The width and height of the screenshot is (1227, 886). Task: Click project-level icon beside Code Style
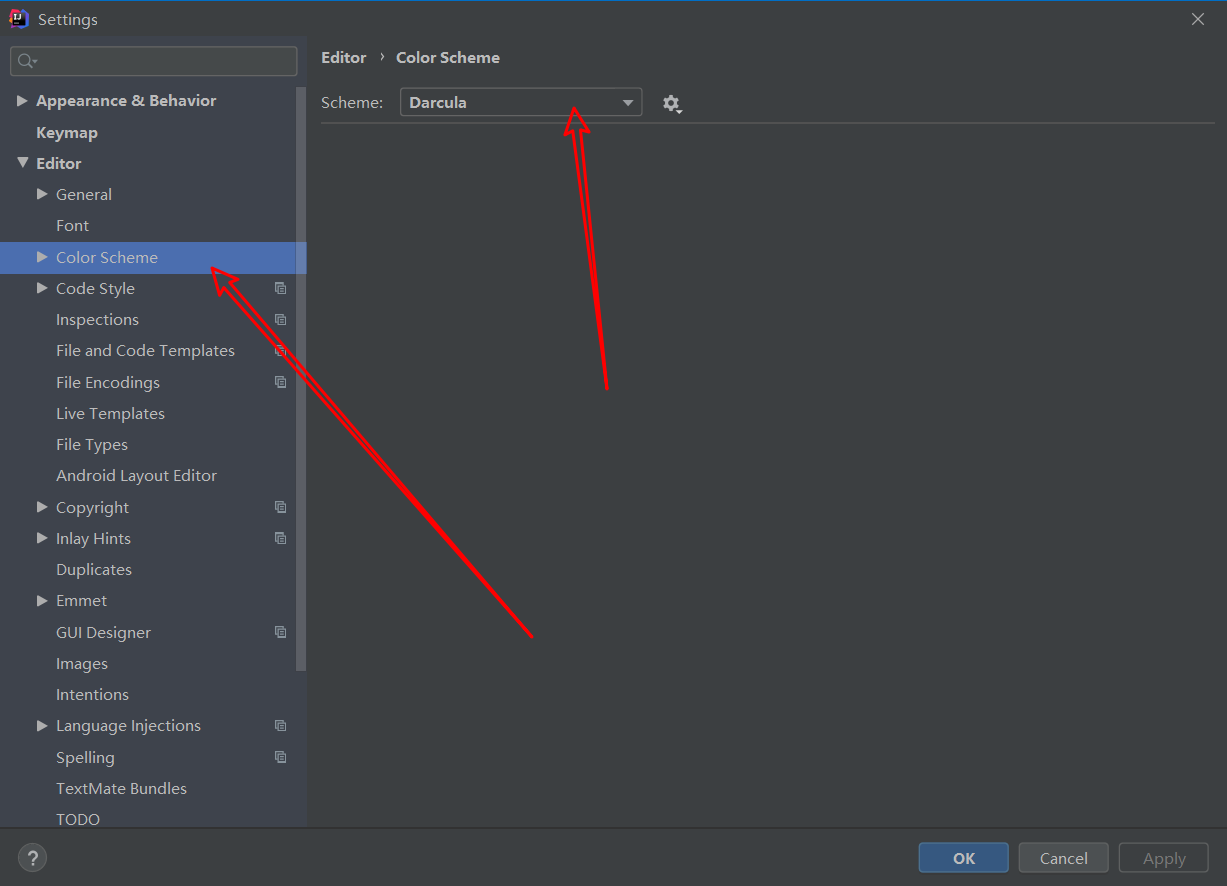point(281,288)
